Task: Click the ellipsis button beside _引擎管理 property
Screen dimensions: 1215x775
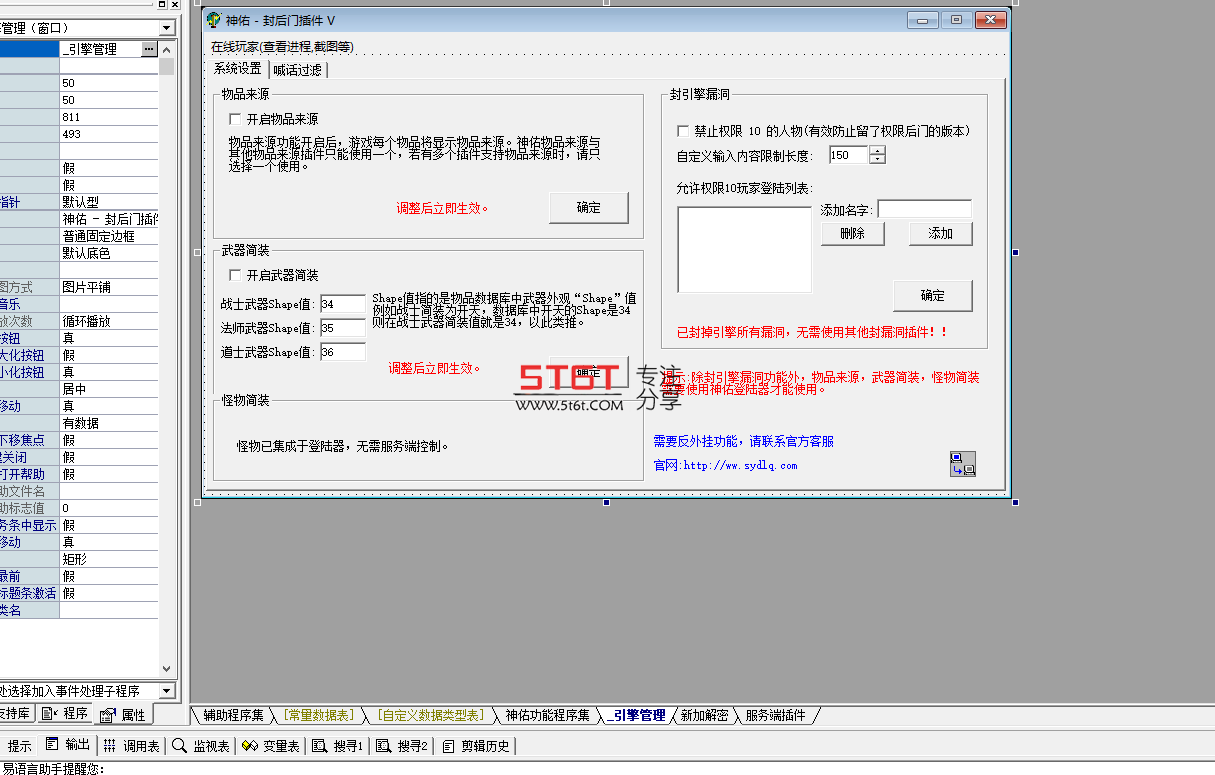Action: click(149, 48)
